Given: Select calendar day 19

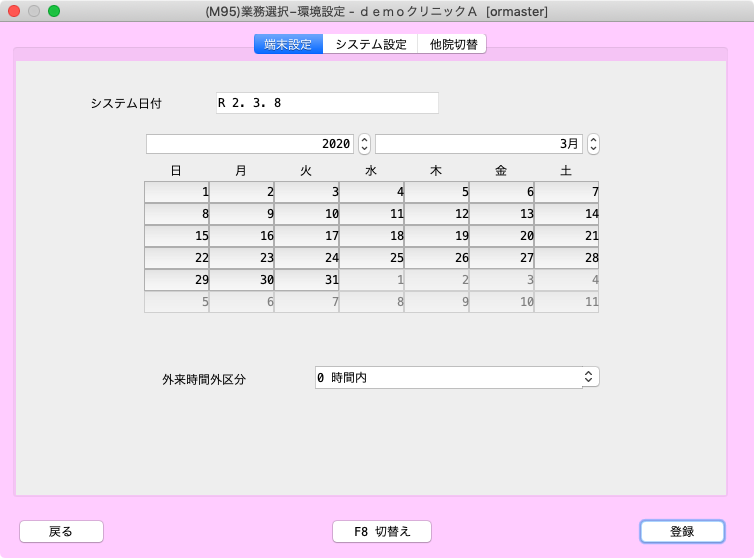Looking at the screenshot, I should tap(437, 236).
